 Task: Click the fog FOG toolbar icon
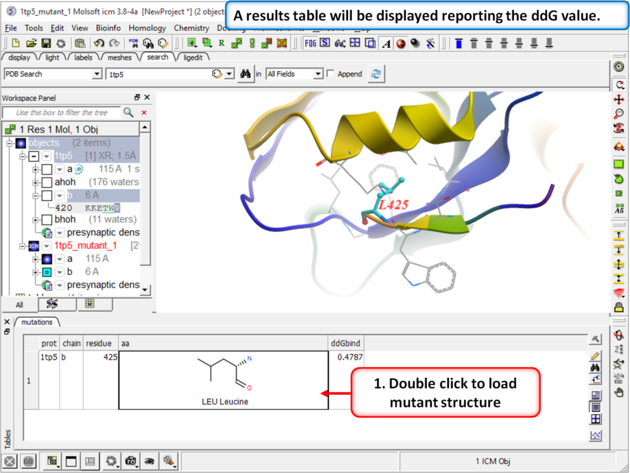pyautogui.click(x=311, y=44)
